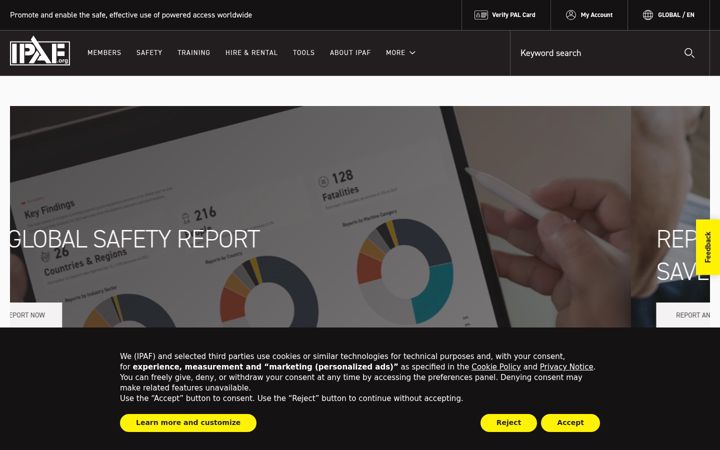Expand the MORE menu chevron
The image size is (720, 450).
[412, 53]
